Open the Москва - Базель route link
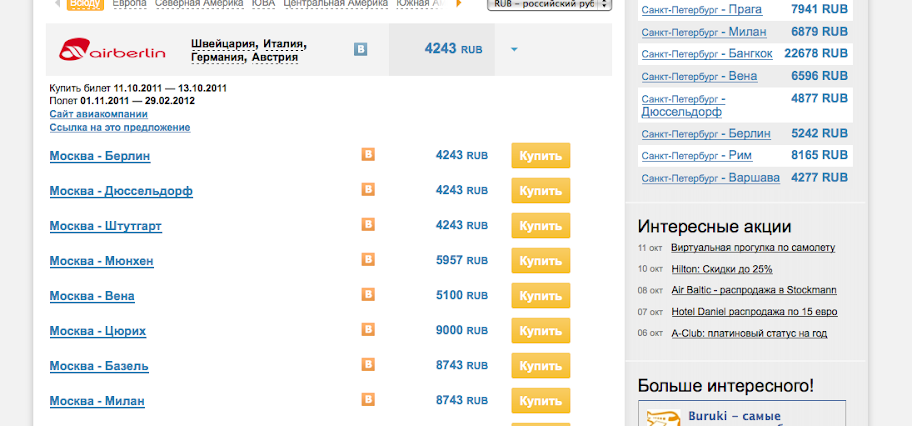The image size is (912, 426). click(99, 365)
